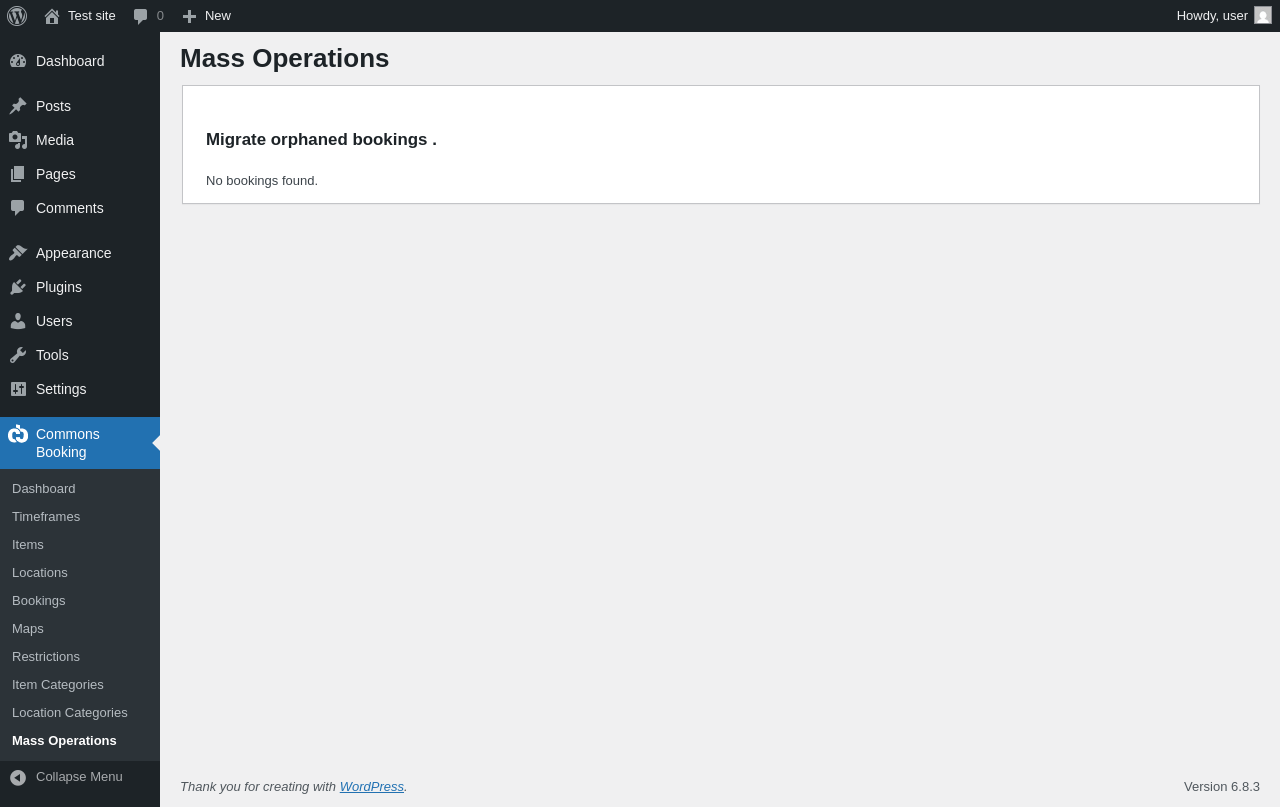Click Collapse Menu text
Image resolution: width=1280 pixels, height=807 pixels.
(79, 777)
